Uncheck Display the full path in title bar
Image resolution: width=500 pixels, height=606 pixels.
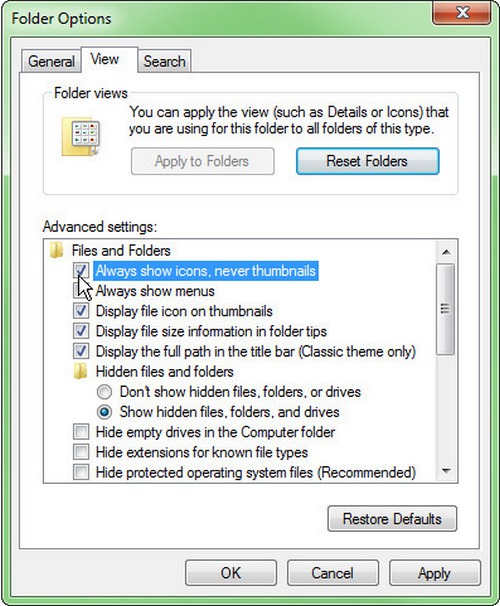click(81, 351)
